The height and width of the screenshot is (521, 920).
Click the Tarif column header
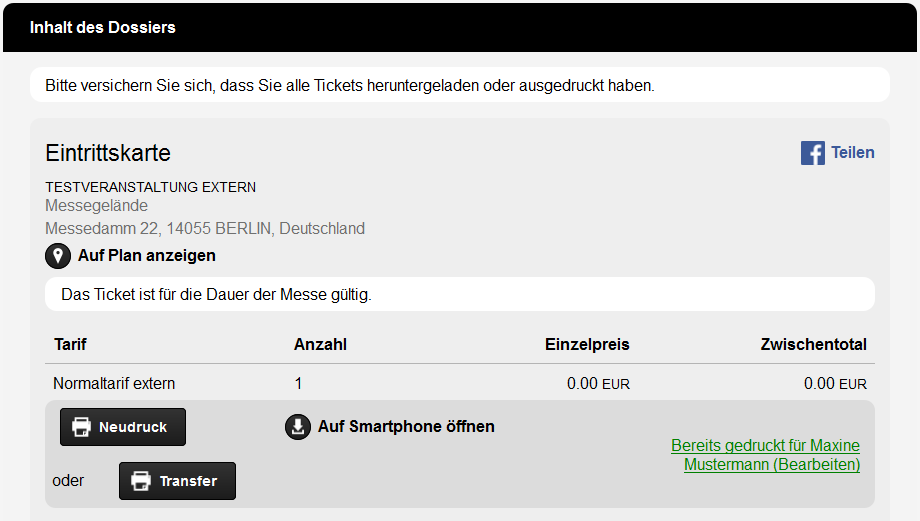tap(70, 344)
